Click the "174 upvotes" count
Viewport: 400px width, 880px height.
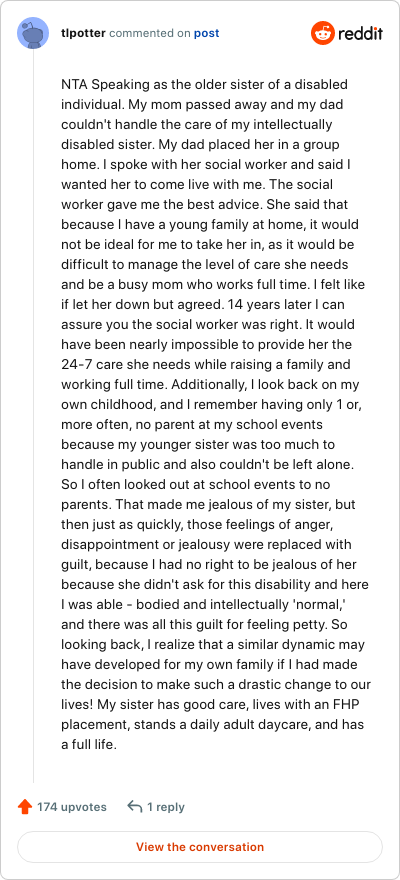(x=72, y=807)
